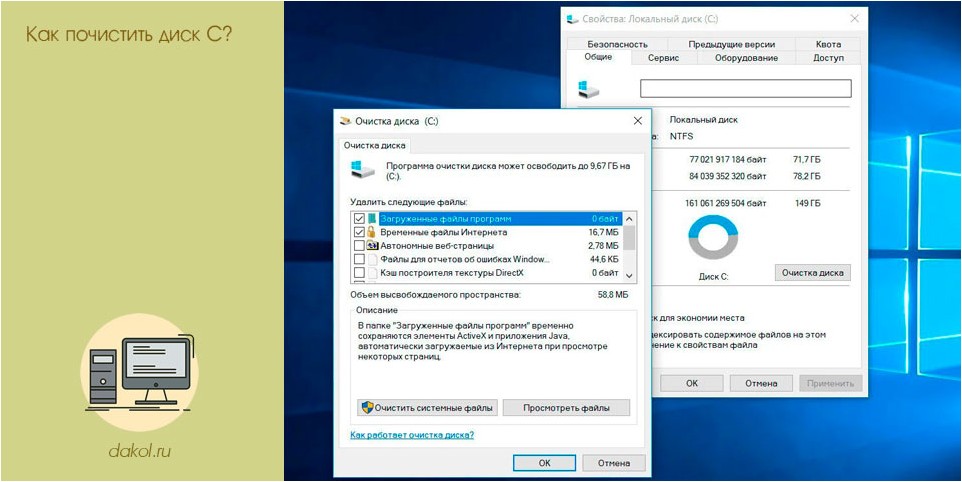Screen dimensions: 962x482
Task: Open the Оборудование tab
Action: (x=746, y=58)
